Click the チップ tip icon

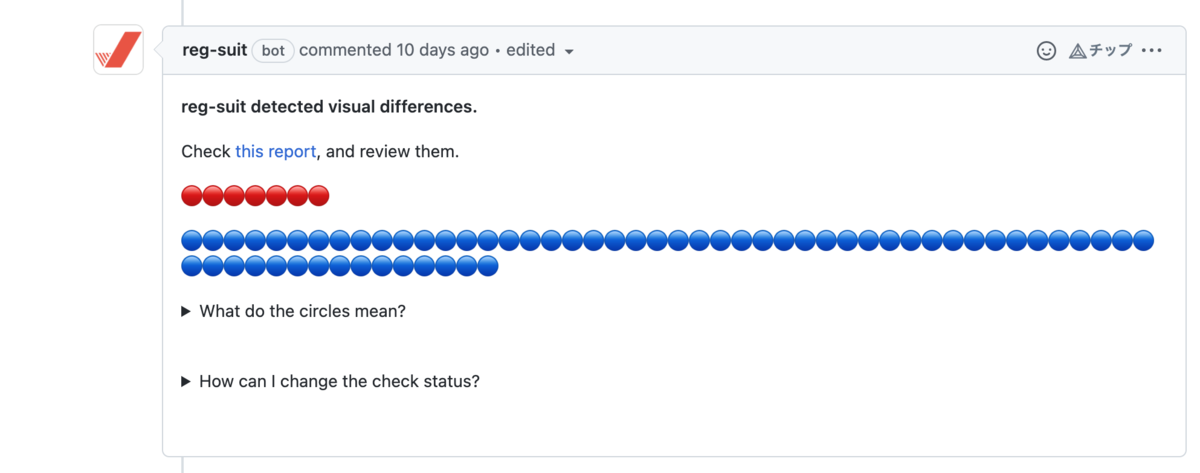(x=1078, y=51)
